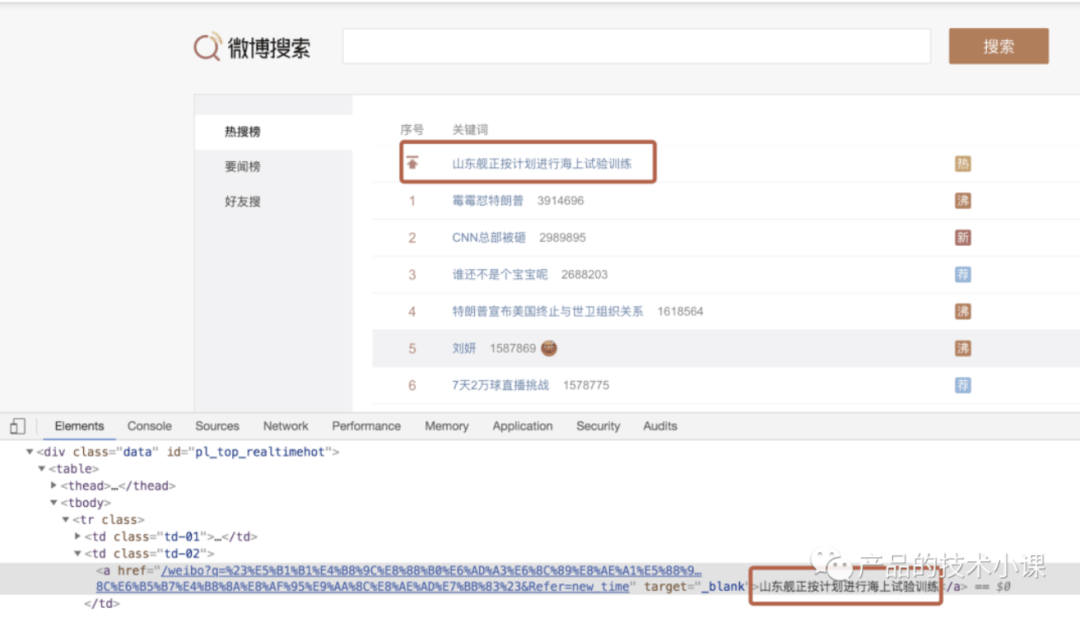Image resolution: width=1080 pixels, height=627 pixels.
Task: Open the 7天2万球直播挑战 topic
Action: [500, 385]
